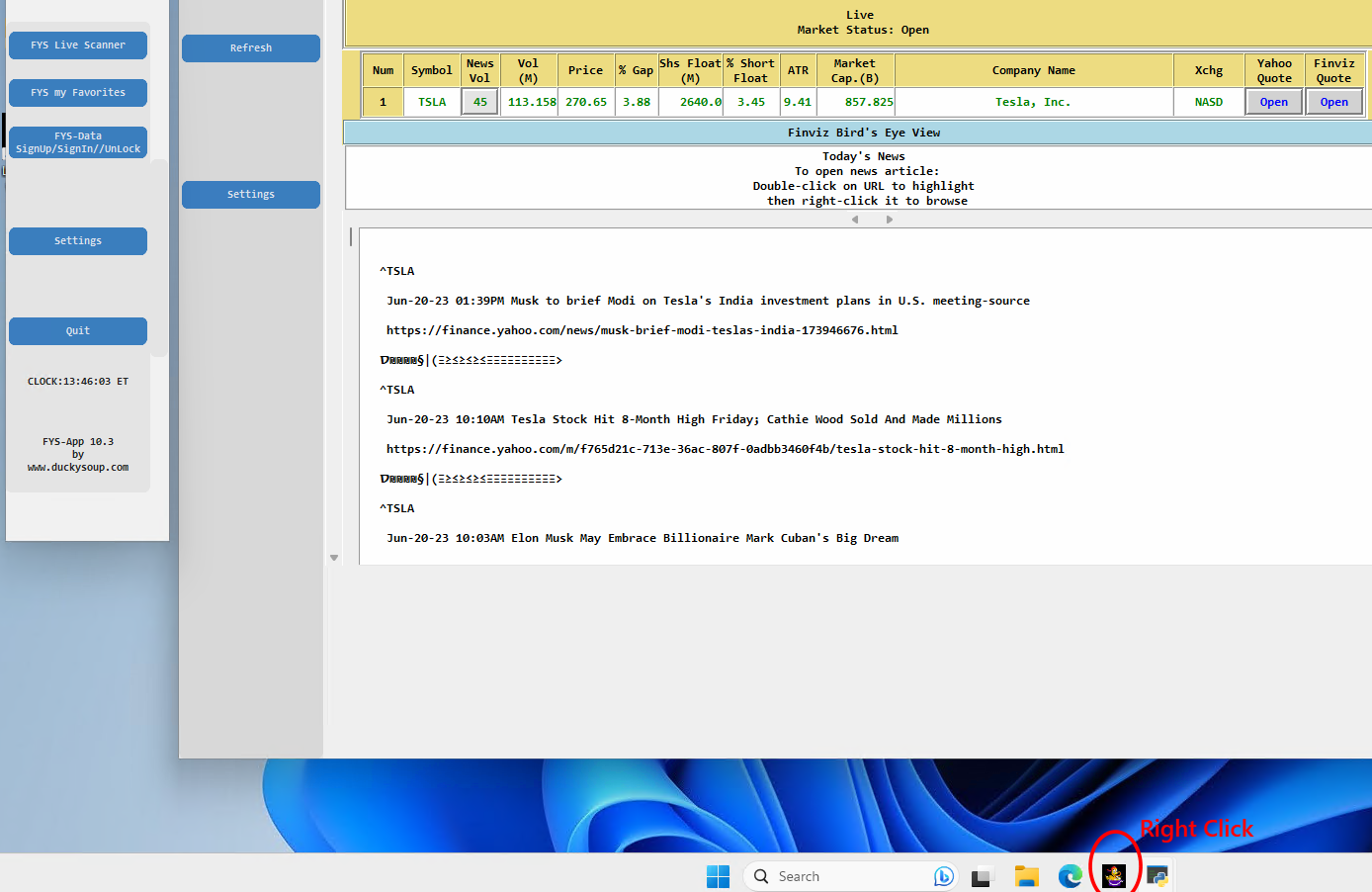
Task: Open Yahoo Quote for TSLA
Action: 1274,102
